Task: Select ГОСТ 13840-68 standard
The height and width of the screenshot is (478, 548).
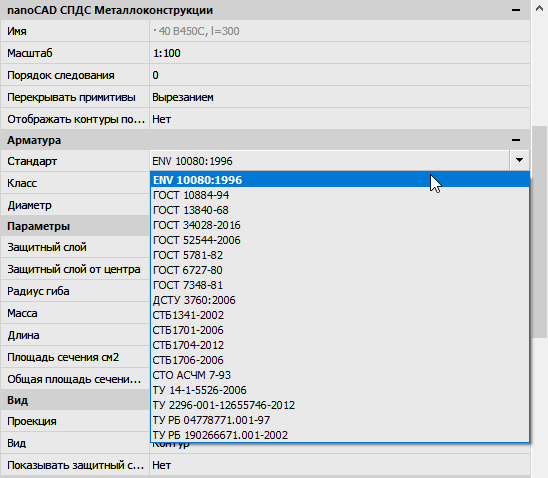Action: pos(340,210)
